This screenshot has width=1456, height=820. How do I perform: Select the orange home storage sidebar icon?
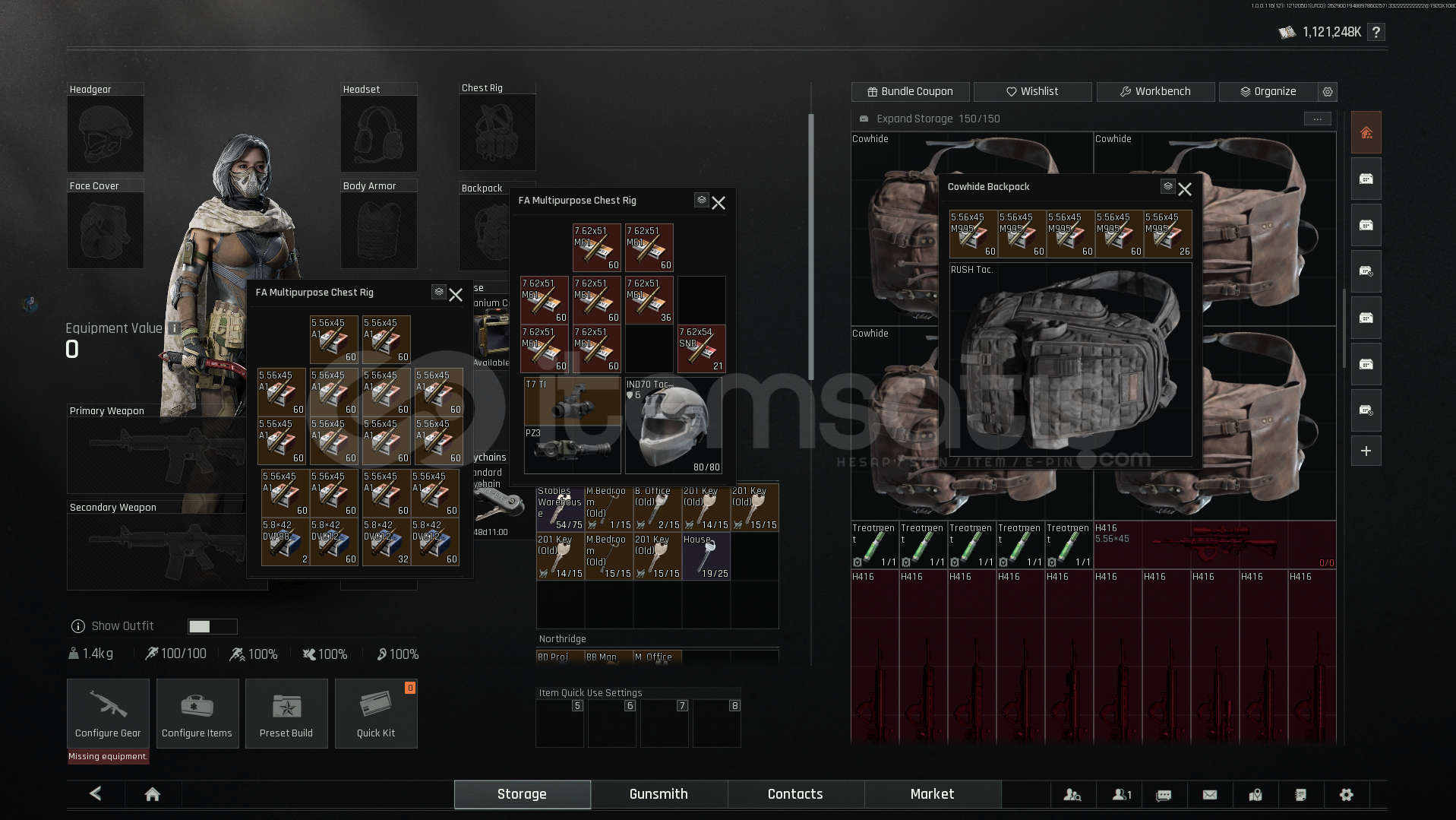pos(1366,133)
